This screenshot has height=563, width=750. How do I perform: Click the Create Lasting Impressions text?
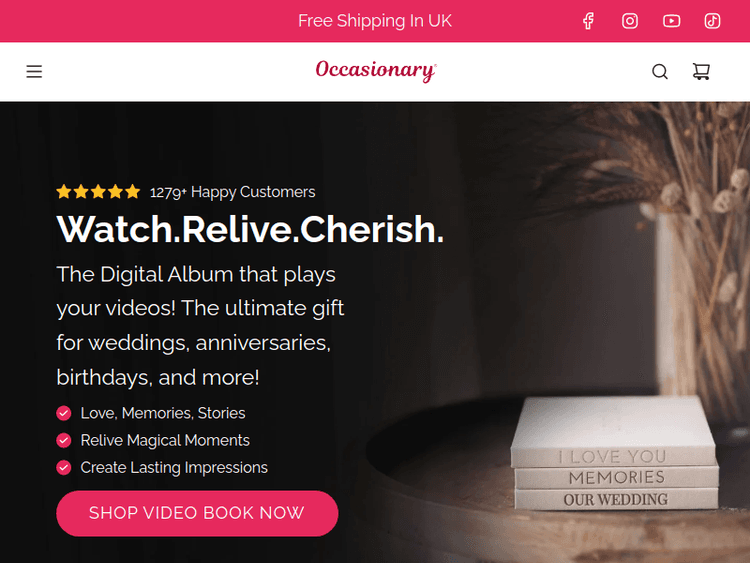coord(174,467)
